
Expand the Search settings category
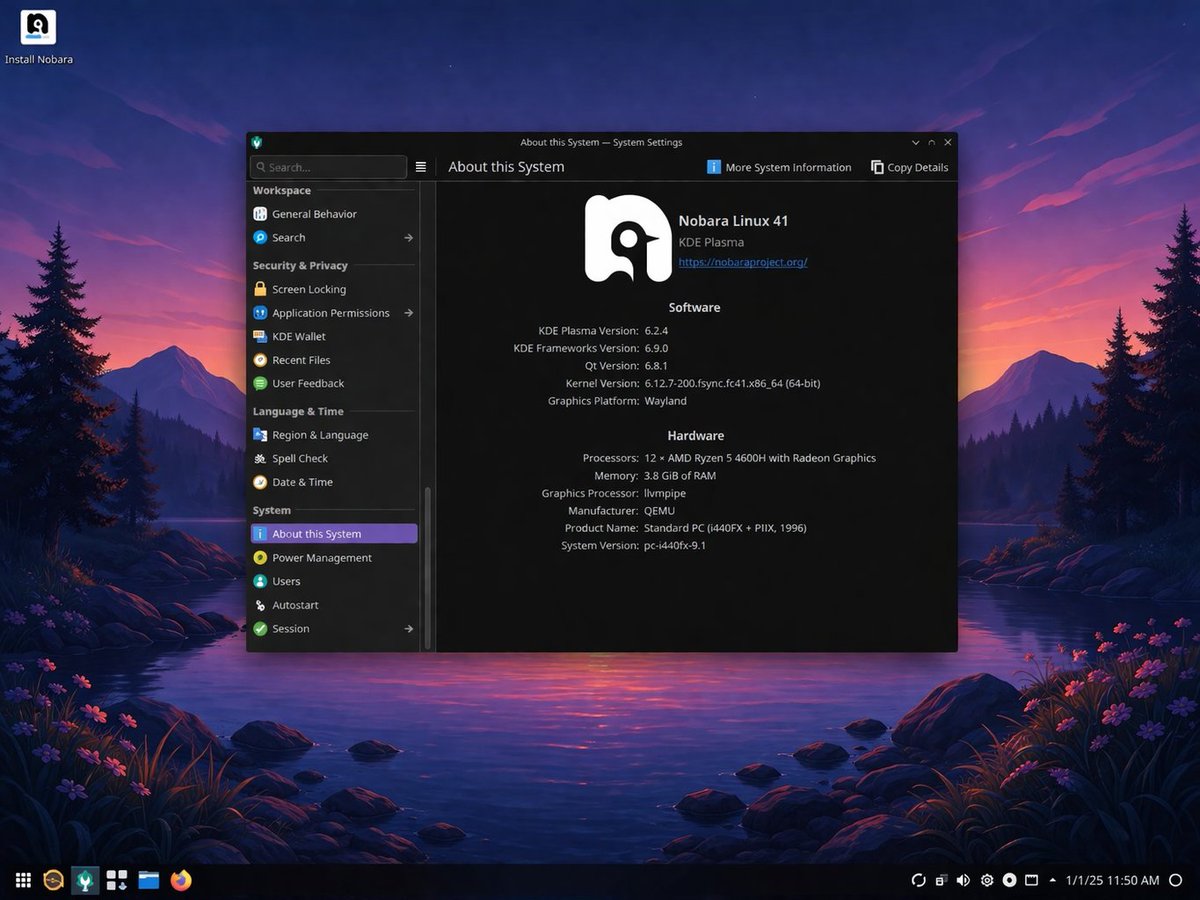pos(334,238)
